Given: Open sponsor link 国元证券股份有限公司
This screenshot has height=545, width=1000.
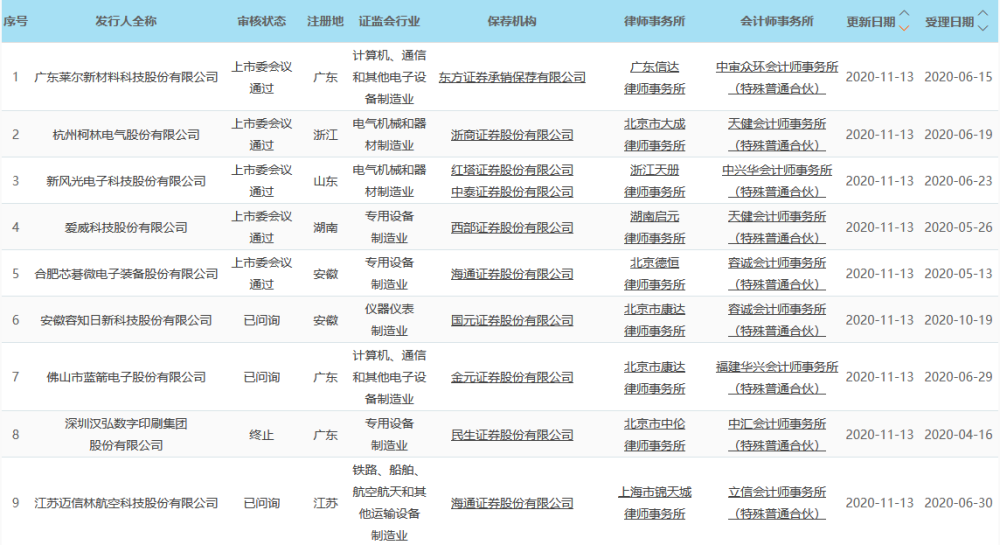Looking at the screenshot, I should pos(512,321).
